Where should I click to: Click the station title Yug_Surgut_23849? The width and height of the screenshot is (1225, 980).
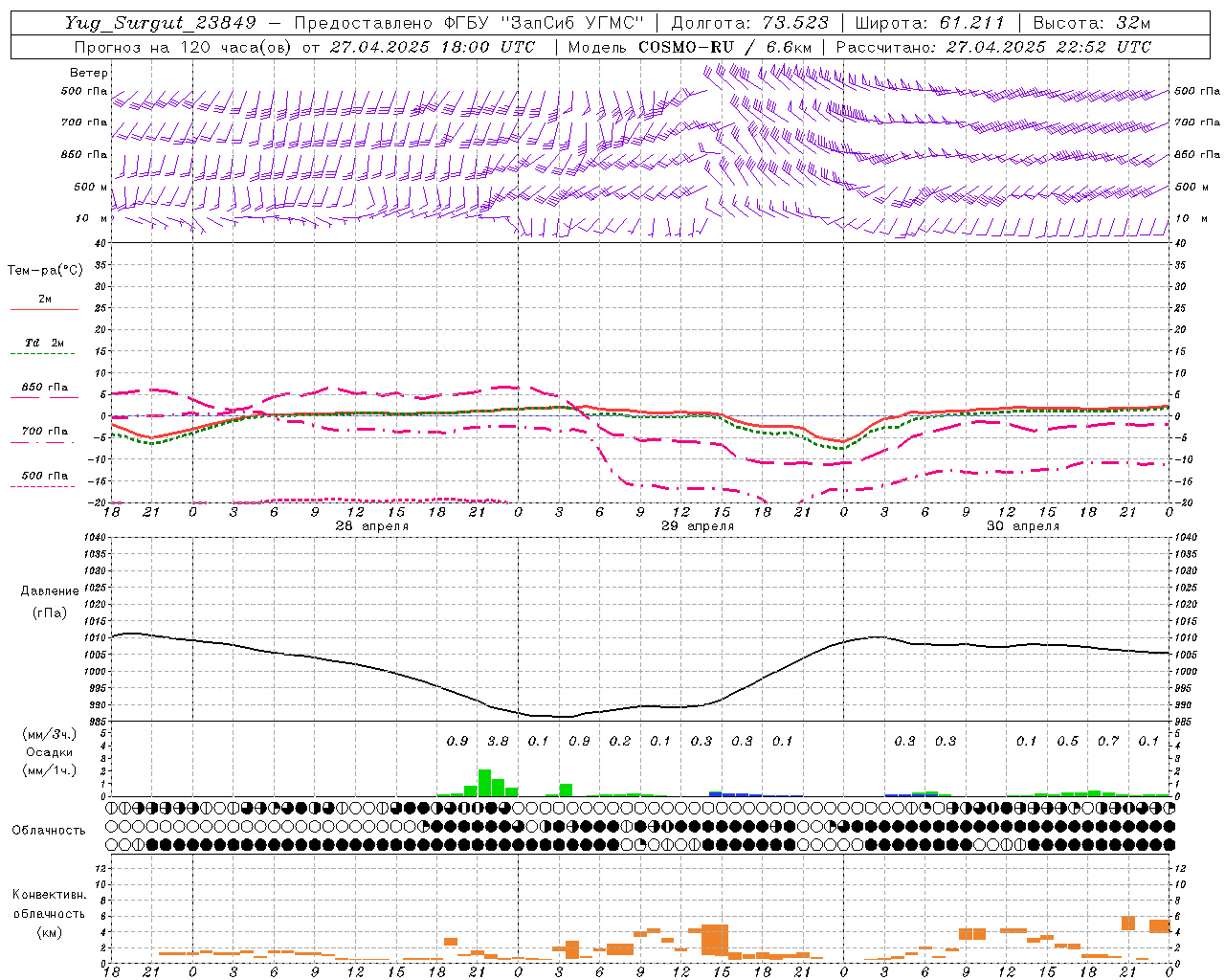click(x=161, y=23)
